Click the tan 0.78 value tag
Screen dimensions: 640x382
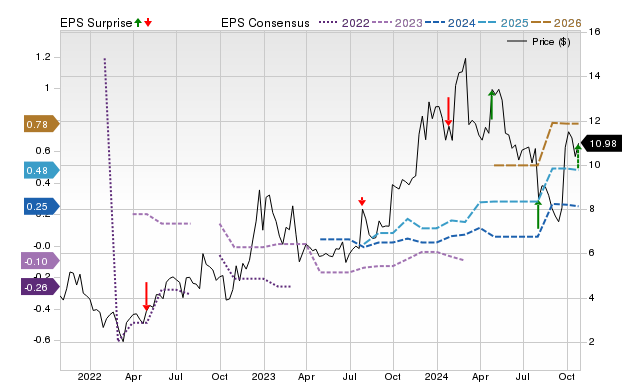[42, 124]
